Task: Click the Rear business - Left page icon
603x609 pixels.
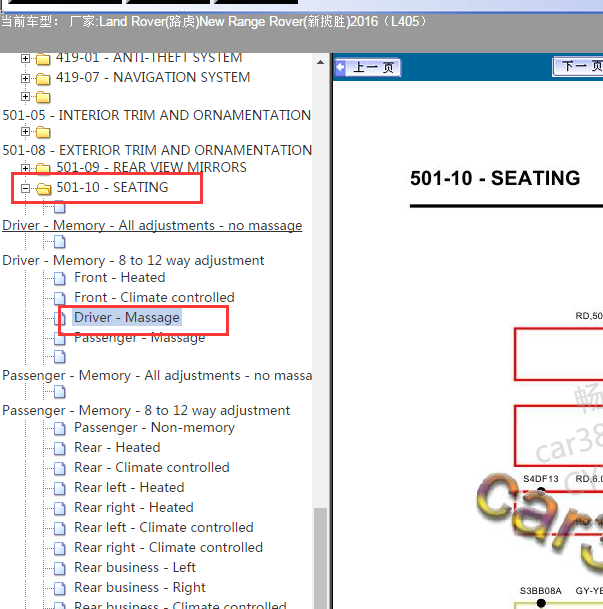Action: (59, 568)
